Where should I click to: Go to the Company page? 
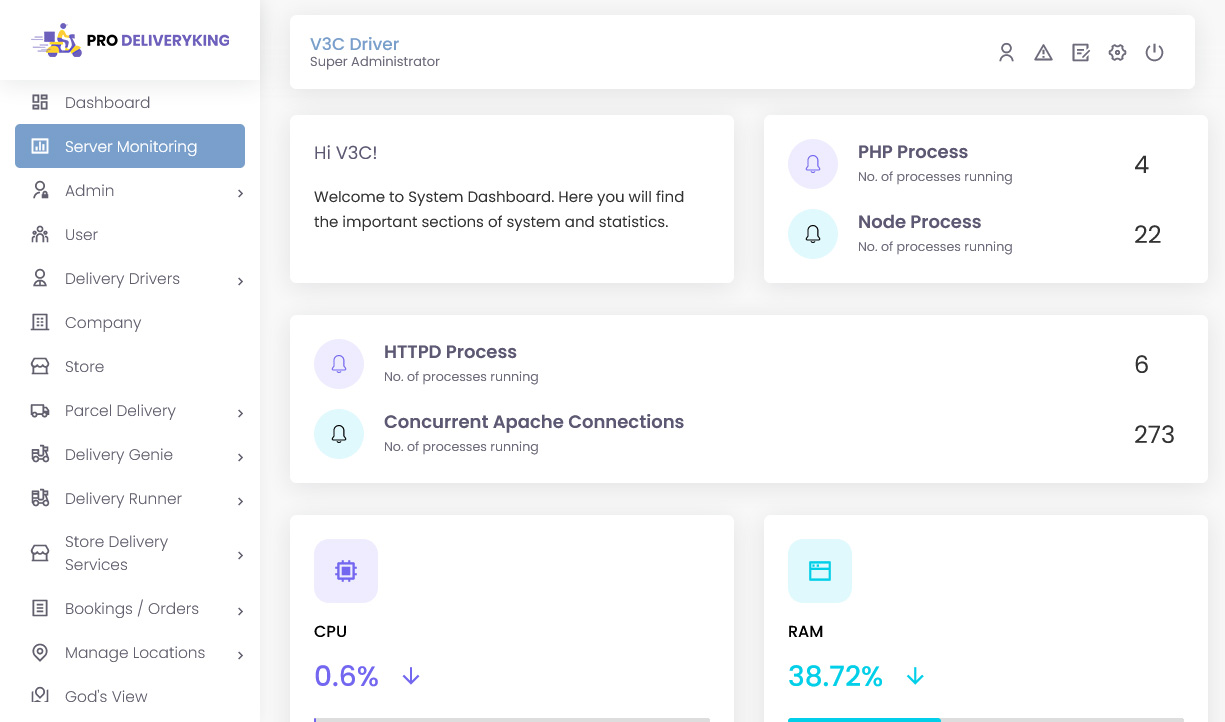coord(102,323)
